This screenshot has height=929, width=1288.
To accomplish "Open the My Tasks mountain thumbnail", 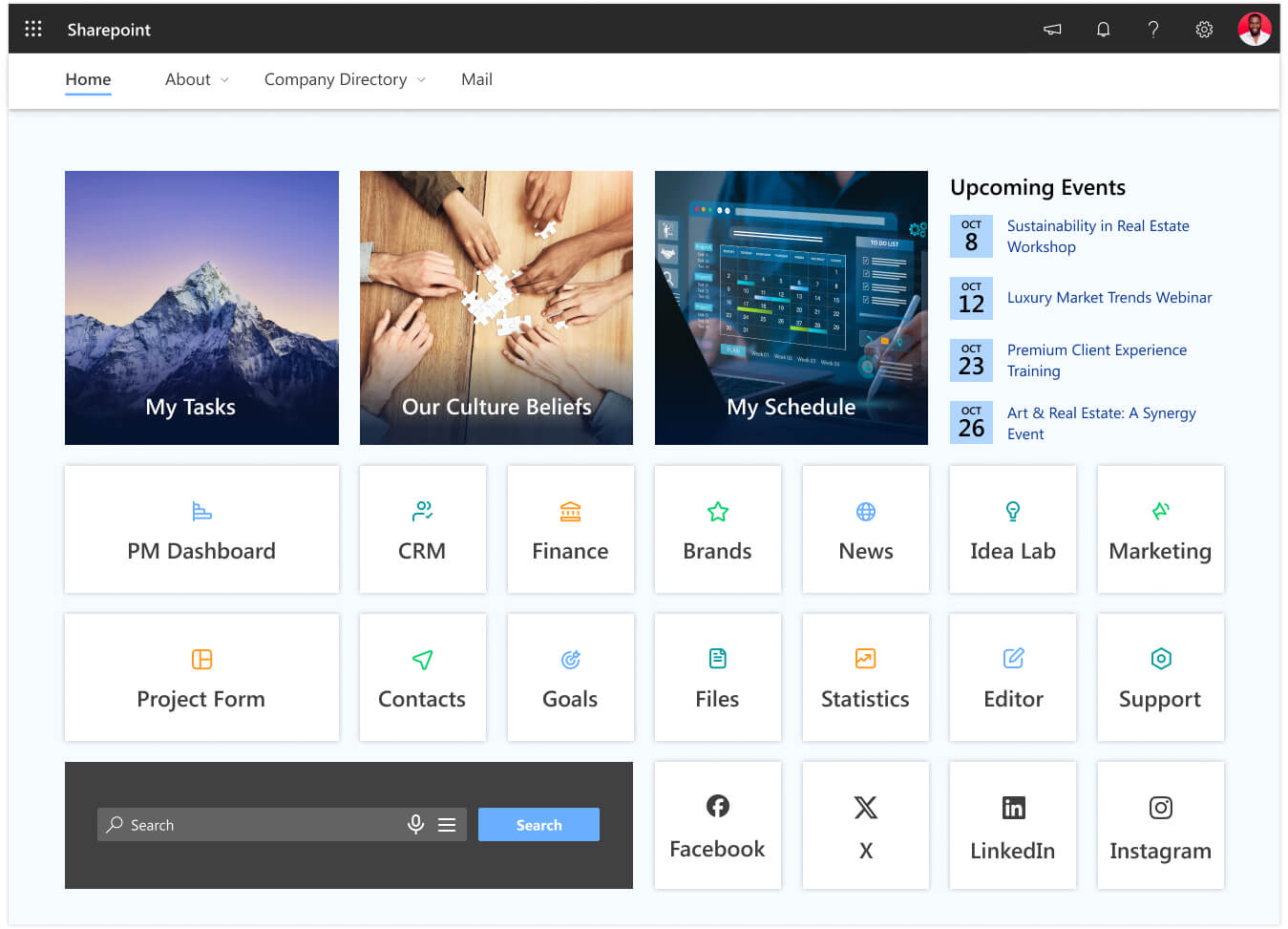I will coord(201,307).
